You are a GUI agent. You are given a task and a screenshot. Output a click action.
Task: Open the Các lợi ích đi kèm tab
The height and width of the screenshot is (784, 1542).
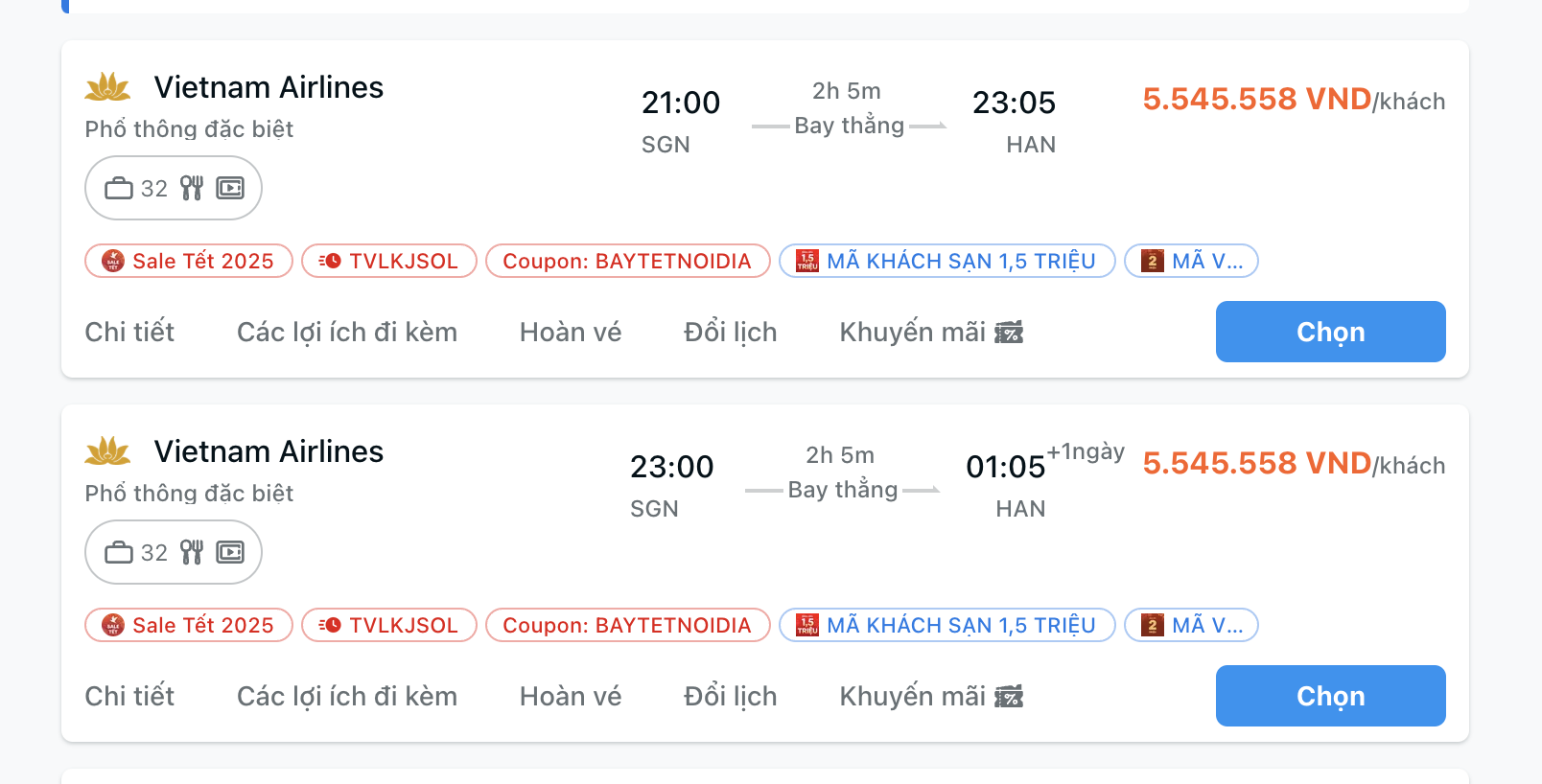pos(346,332)
